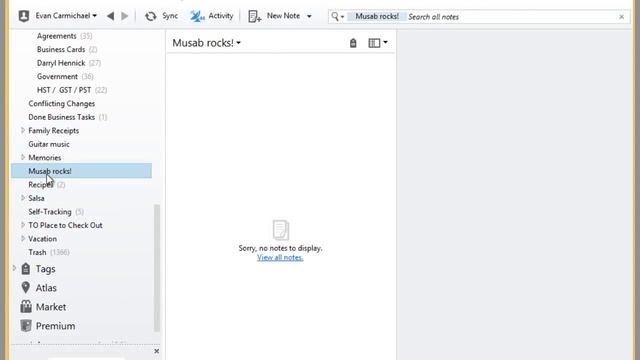Open the Activity feed
The width and height of the screenshot is (640, 360).
(x=211, y=16)
